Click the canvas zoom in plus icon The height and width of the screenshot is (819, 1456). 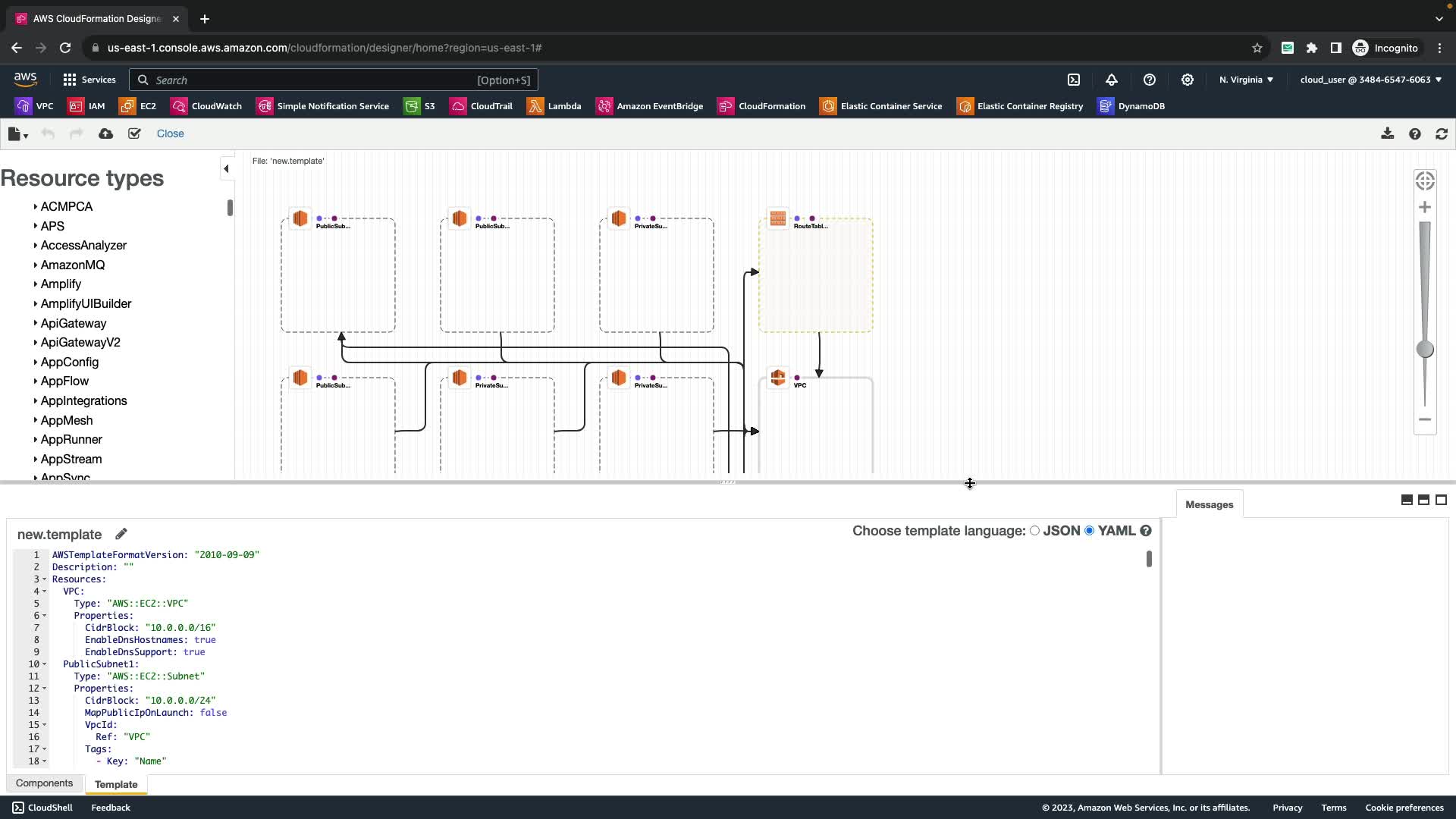pyautogui.click(x=1425, y=207)
